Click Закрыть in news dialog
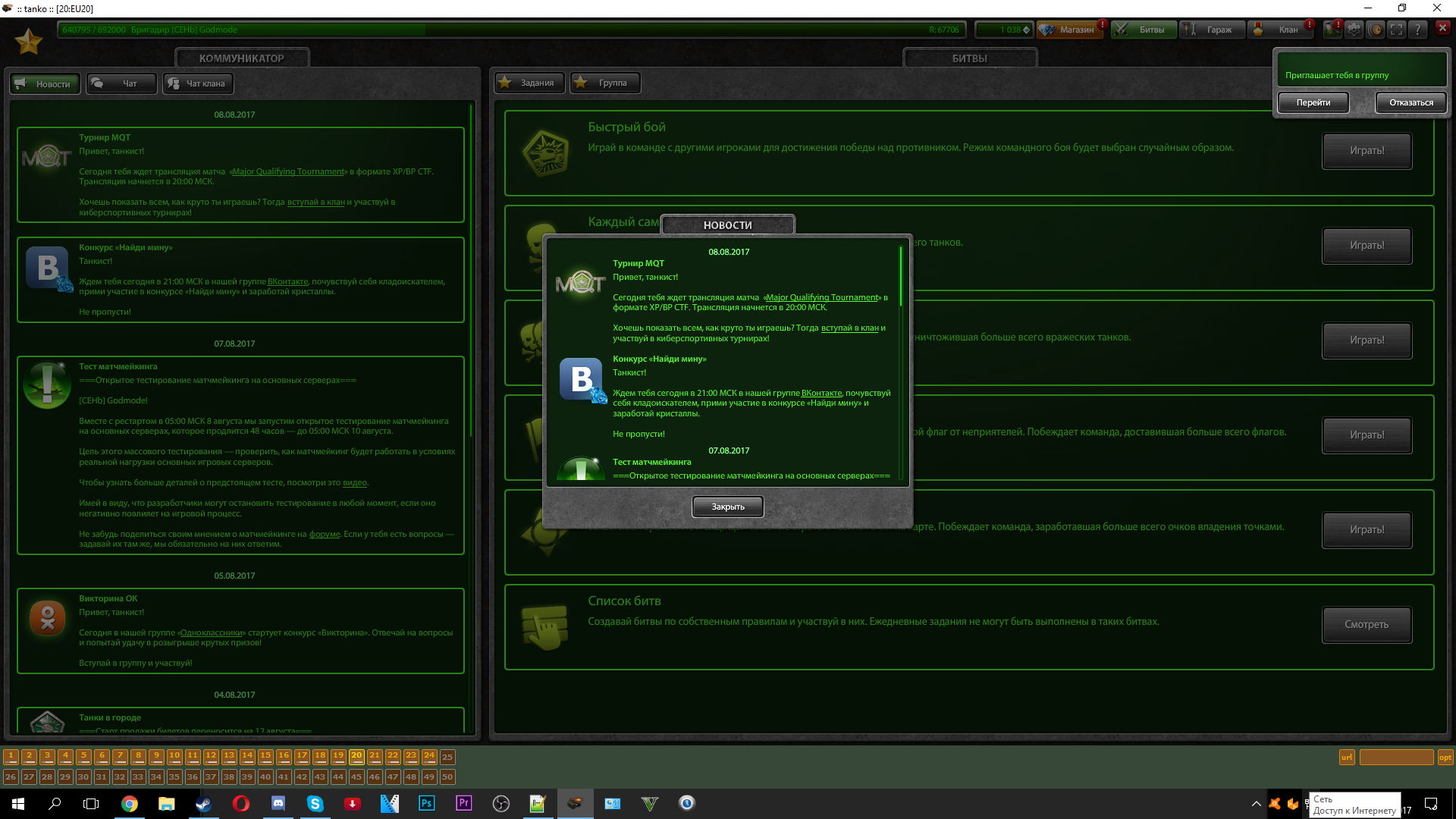This screenshot has height=819, width=1456. pos(727,507)
